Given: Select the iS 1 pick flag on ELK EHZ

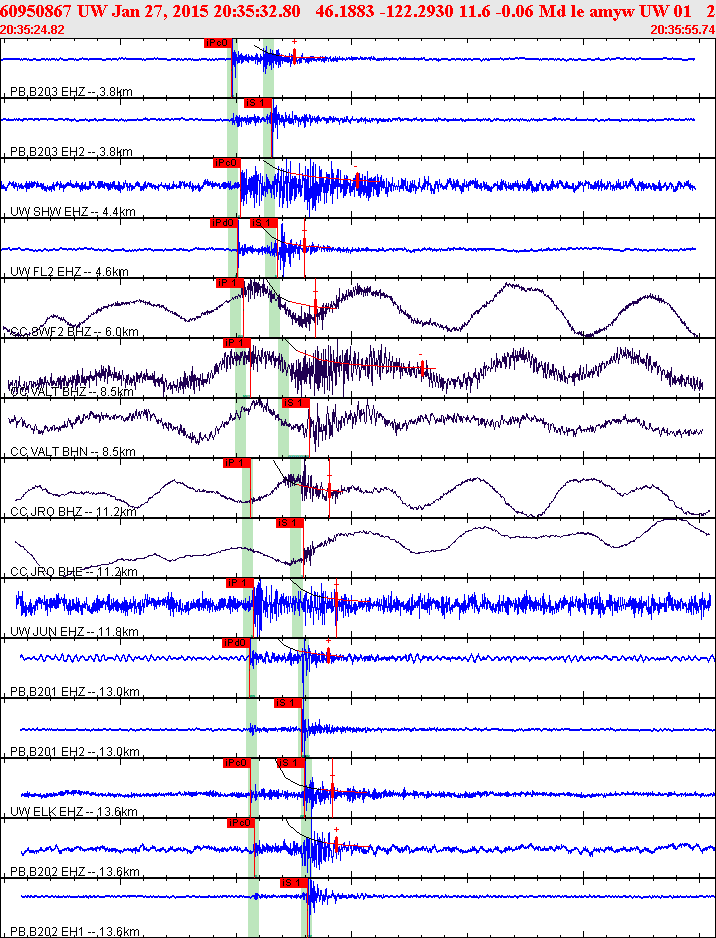Looking at the screenshot, I should click(x=291, y=763).
